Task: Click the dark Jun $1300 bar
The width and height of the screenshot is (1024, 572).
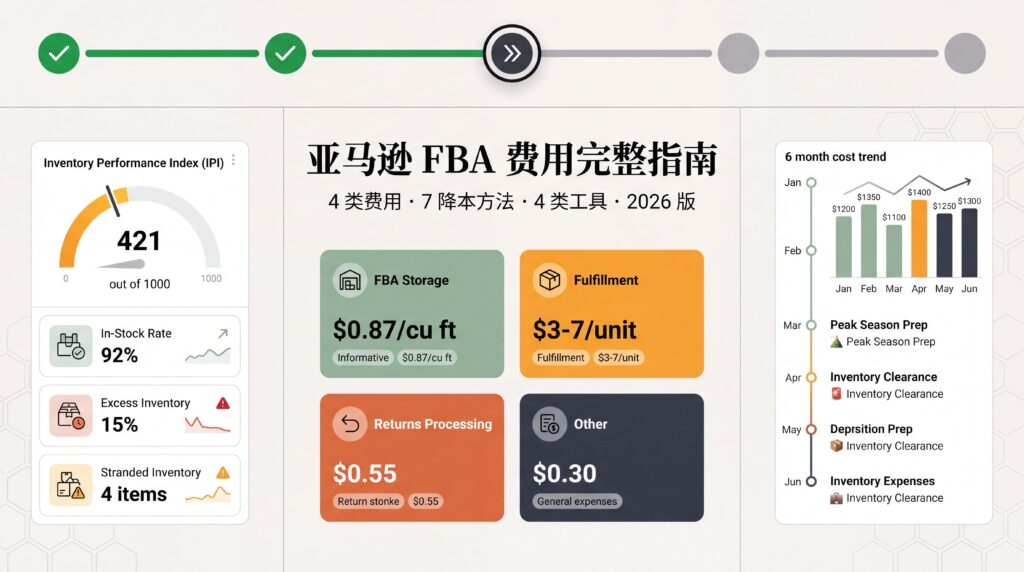Action: tap(970, 243)
